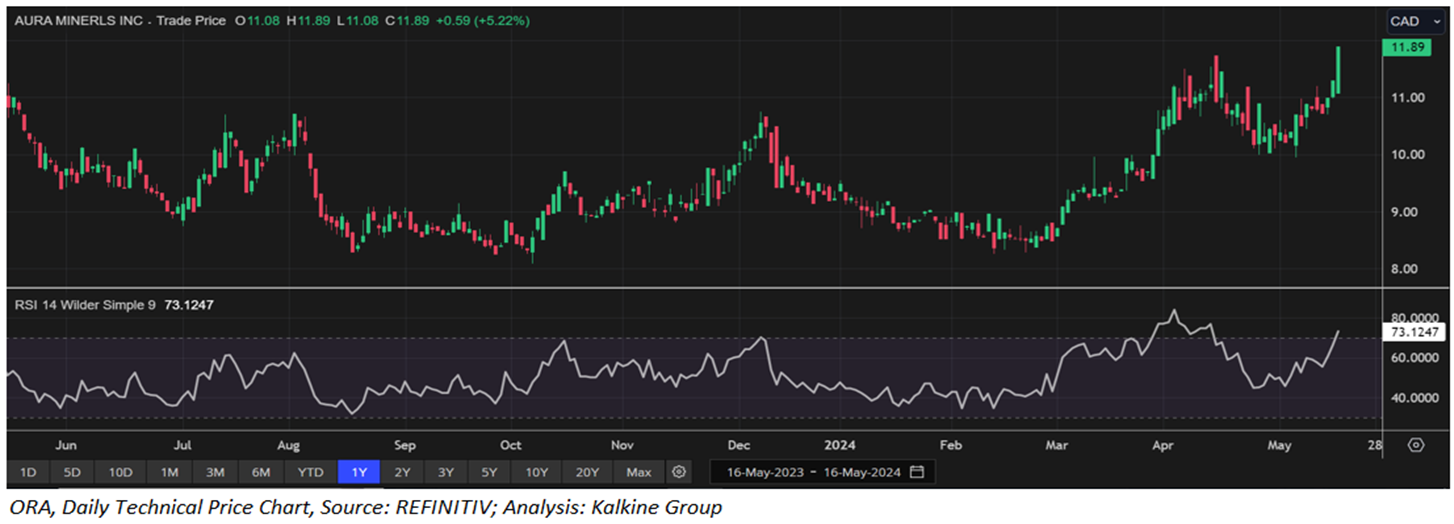
Task: Select the 3M time range
Action: [x=215, y=471]
